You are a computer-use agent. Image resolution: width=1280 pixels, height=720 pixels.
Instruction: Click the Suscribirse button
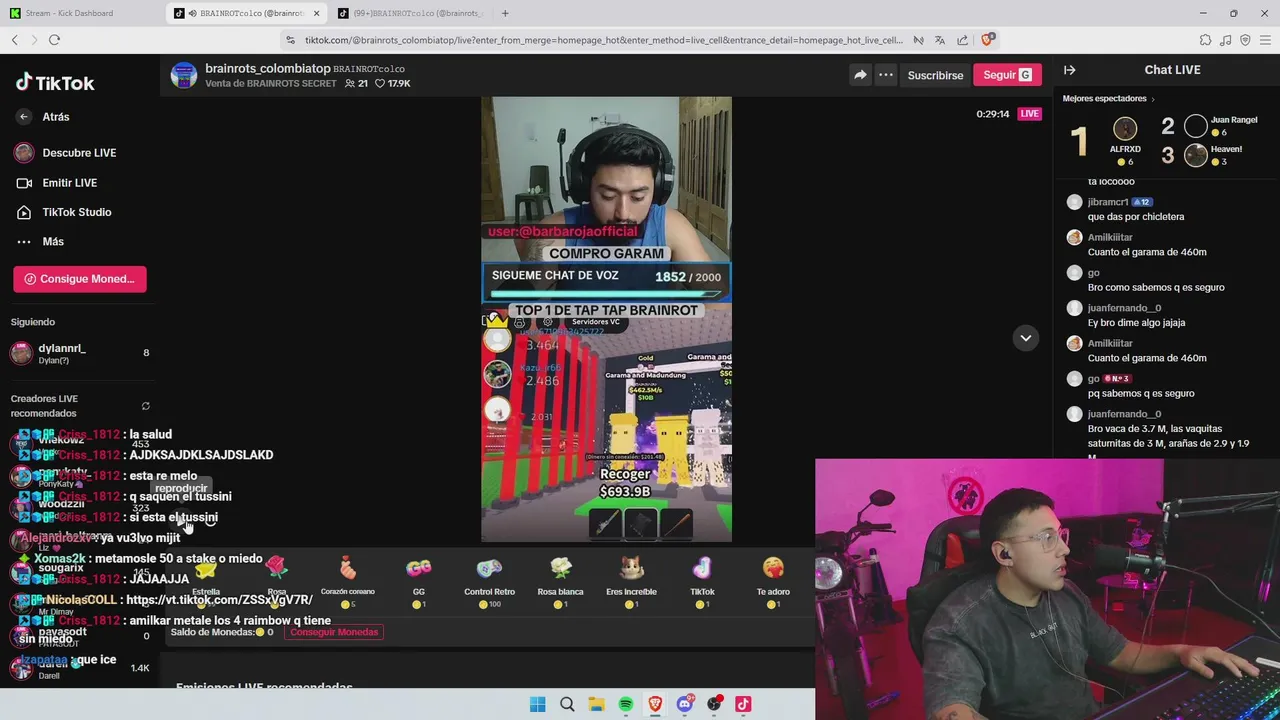pos(935,75)
